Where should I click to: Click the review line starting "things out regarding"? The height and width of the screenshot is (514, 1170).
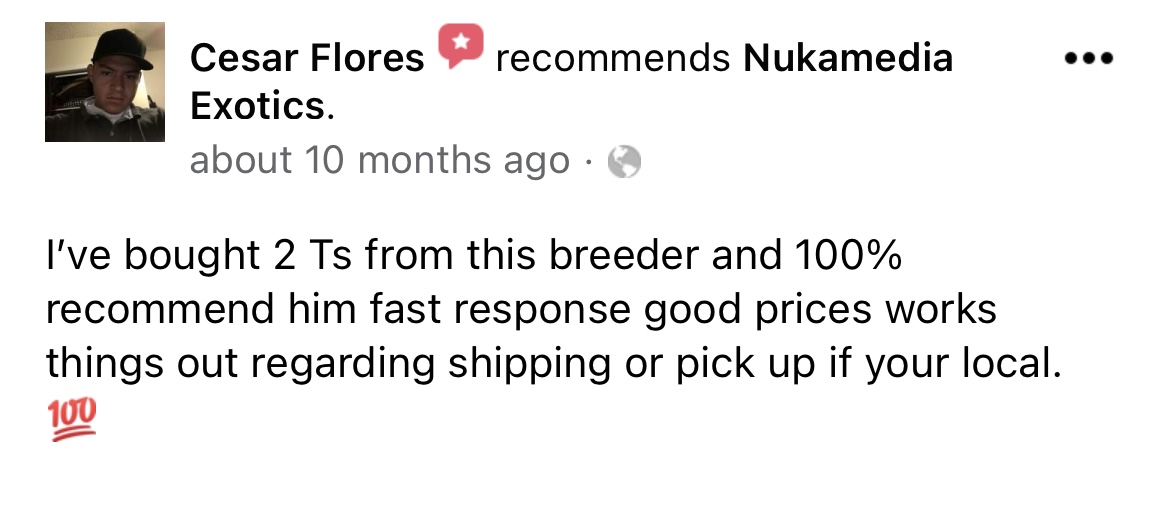pyautogui.click(x=553, y=364)
